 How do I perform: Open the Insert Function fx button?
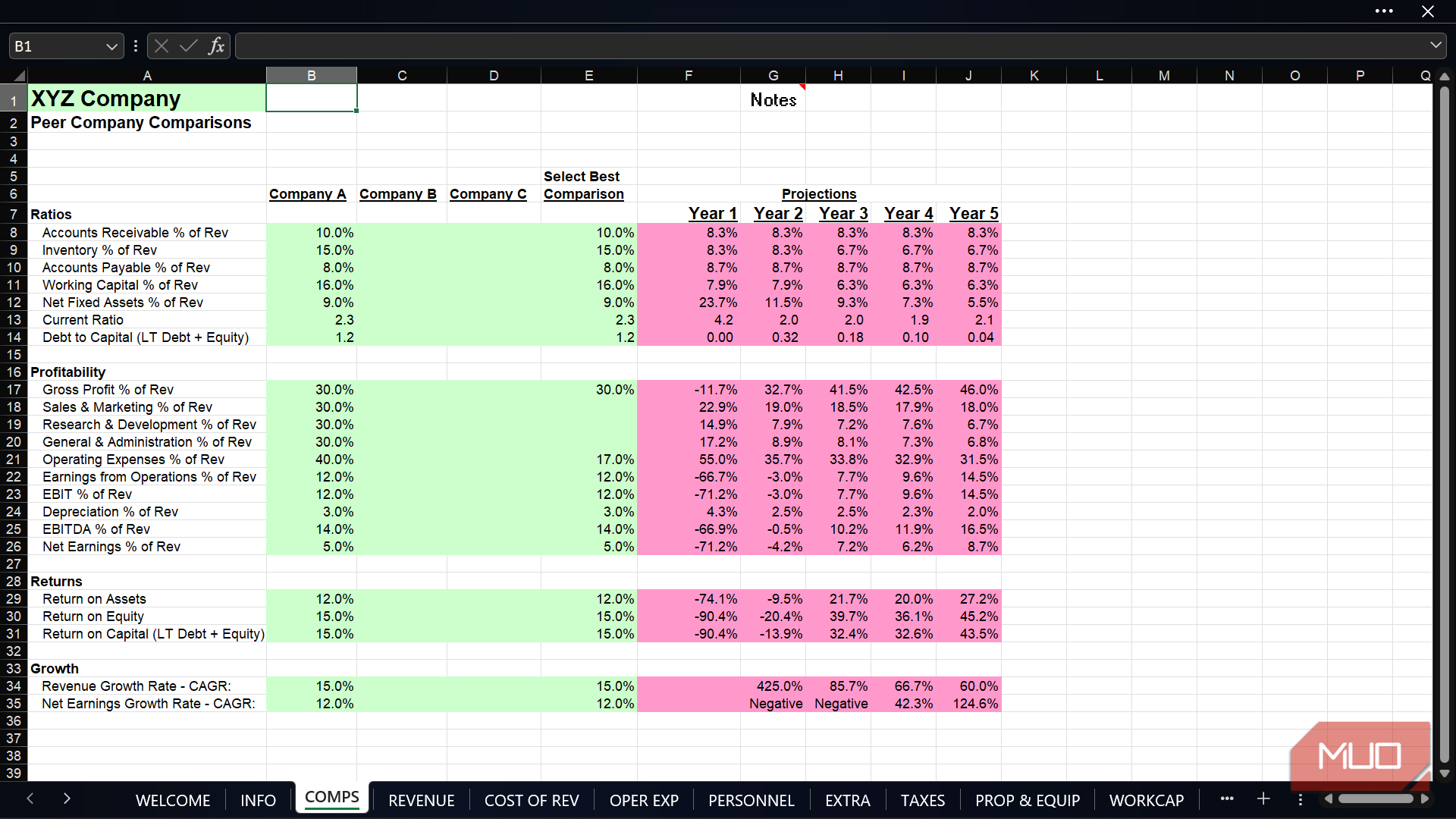tap(217, 46)
